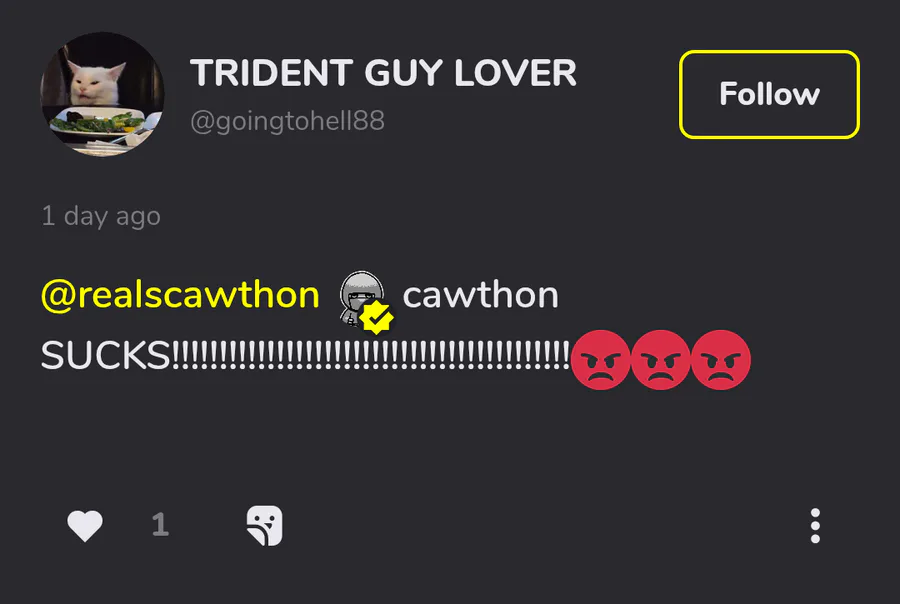
Task: View the like count of 1
Action: [160, 525]
